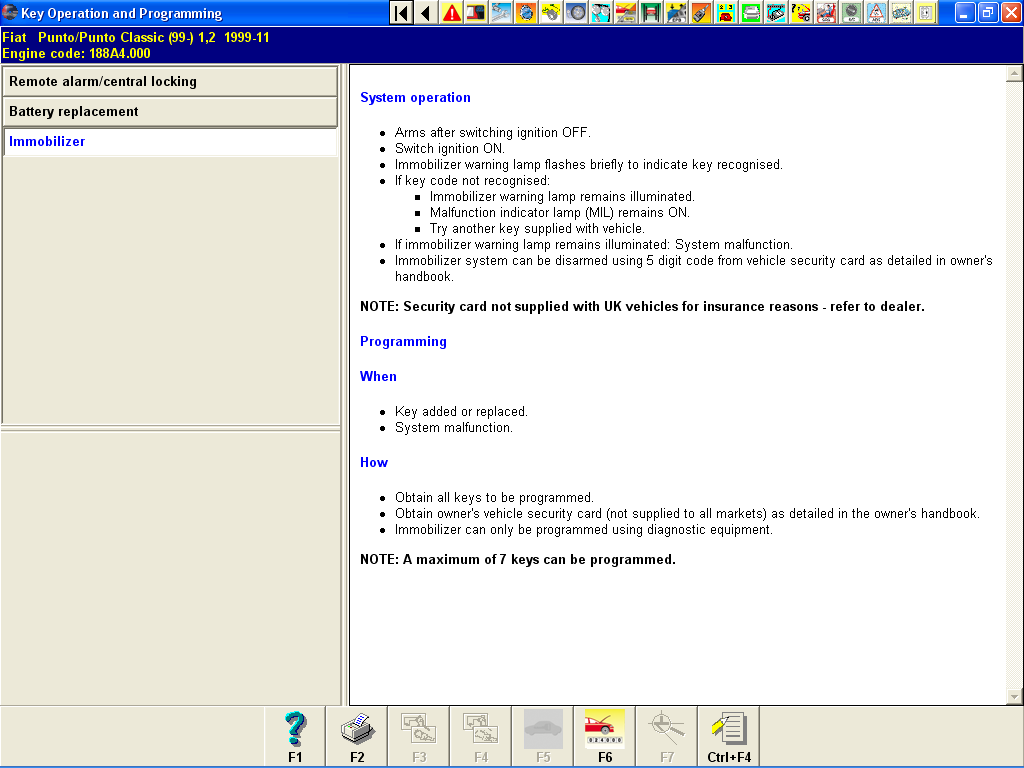Click 'Try another key supplied with vehicle.'
This screenshot has width=1024, height=768.
pos(537,229)
